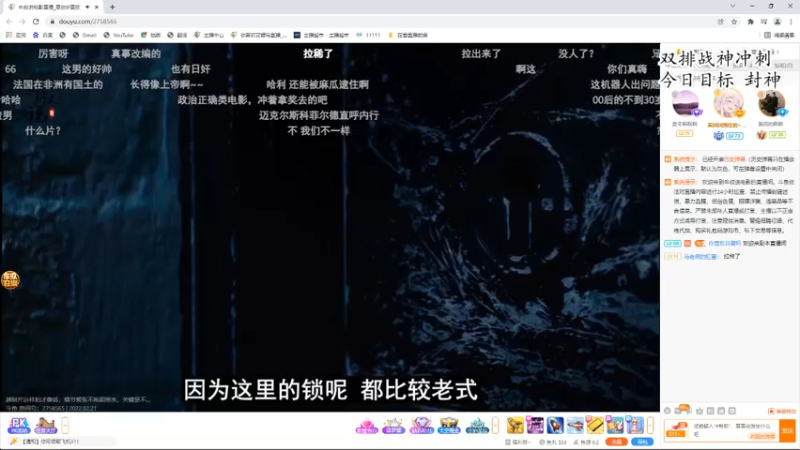Click the share page icon in address bar
The image size is (800, 450).
tap(720, 21)
